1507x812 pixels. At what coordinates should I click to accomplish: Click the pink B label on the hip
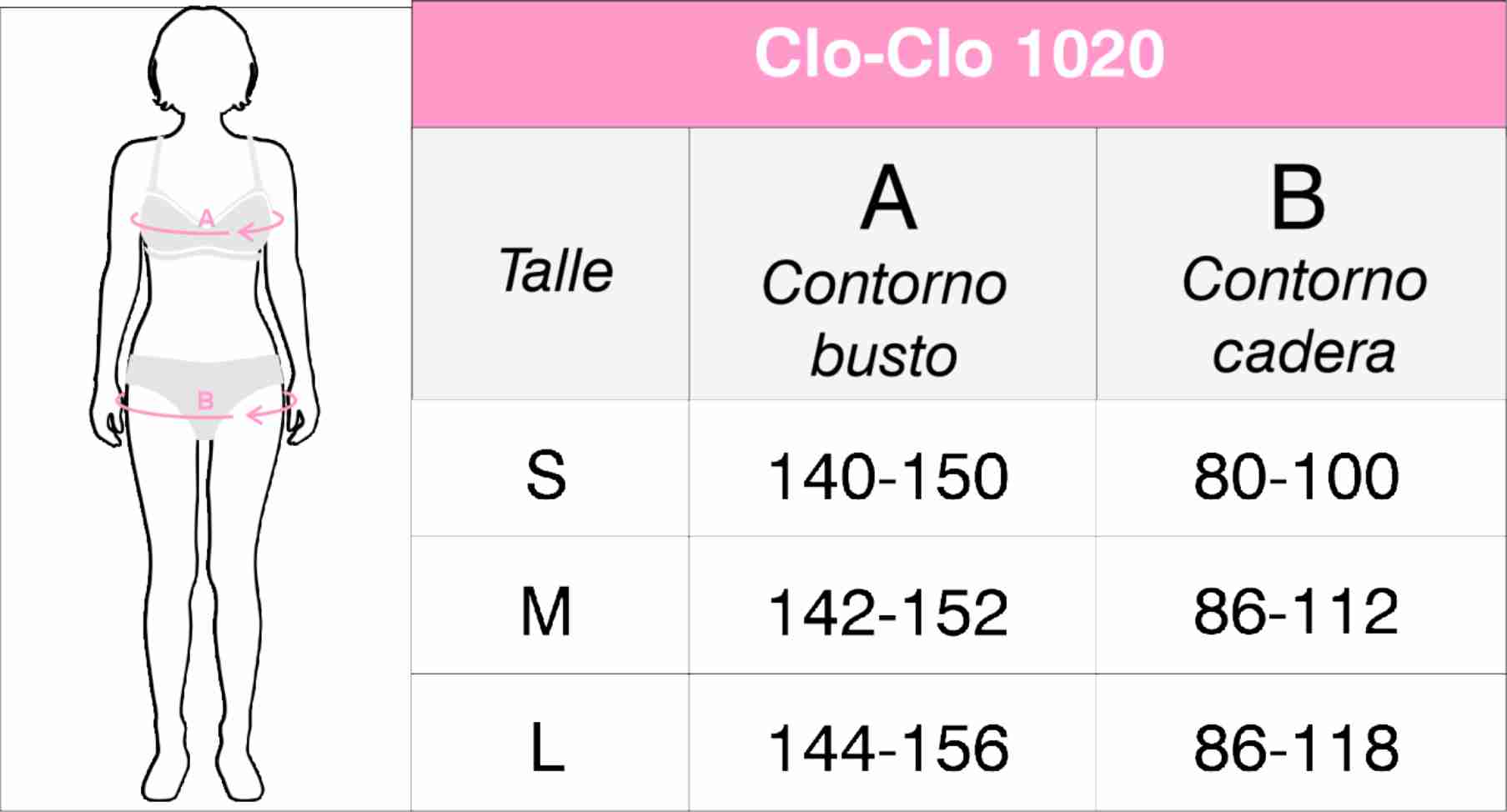tap(205, 400)
